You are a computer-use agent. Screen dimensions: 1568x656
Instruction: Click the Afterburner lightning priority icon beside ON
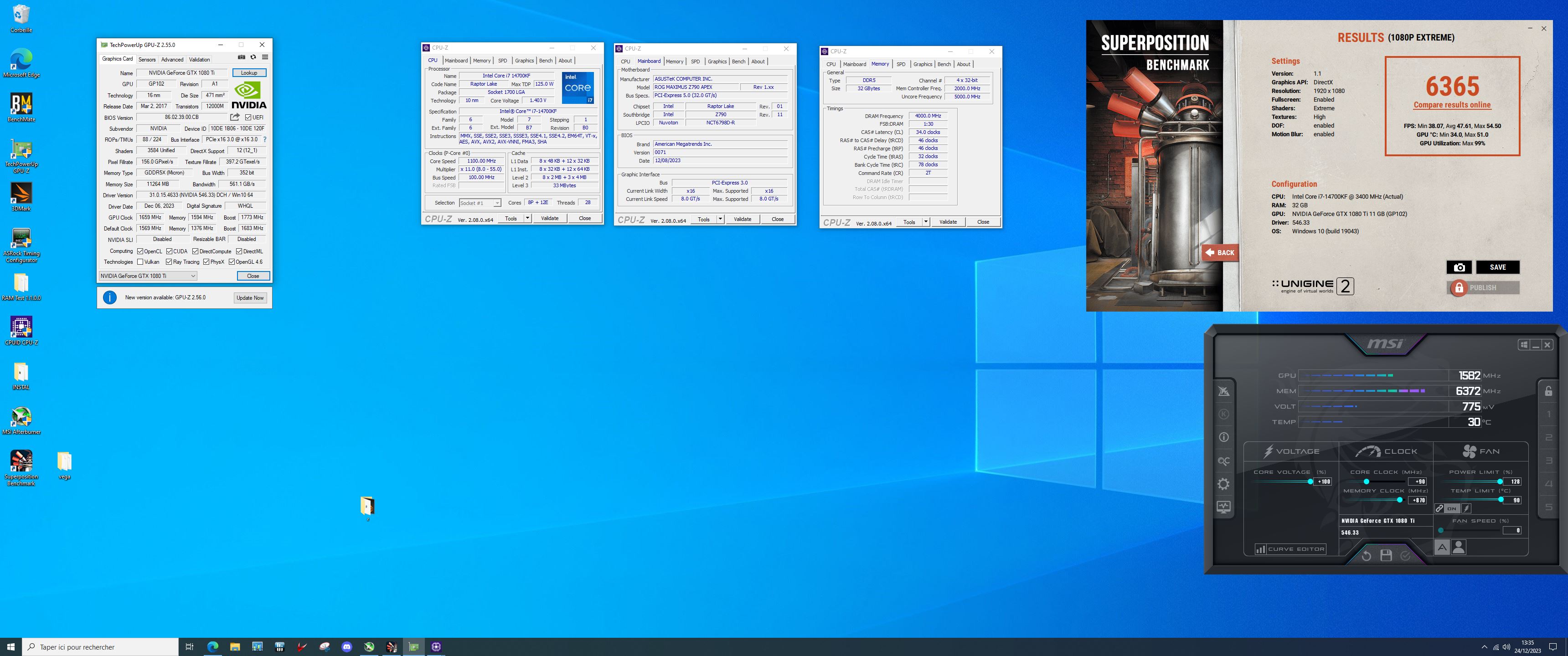pos(1466,508)
